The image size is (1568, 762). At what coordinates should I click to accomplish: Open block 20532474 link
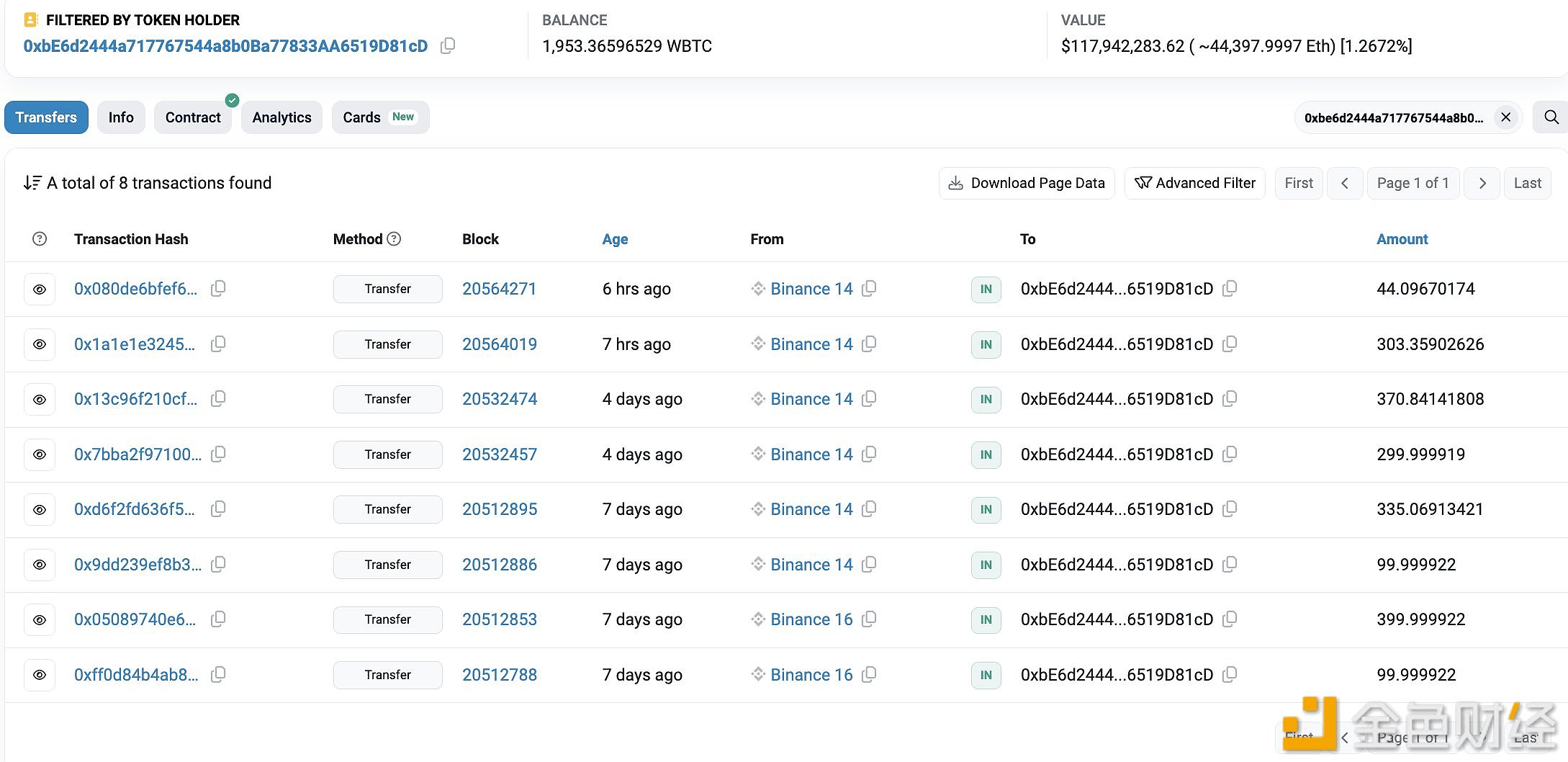point(500,399)
